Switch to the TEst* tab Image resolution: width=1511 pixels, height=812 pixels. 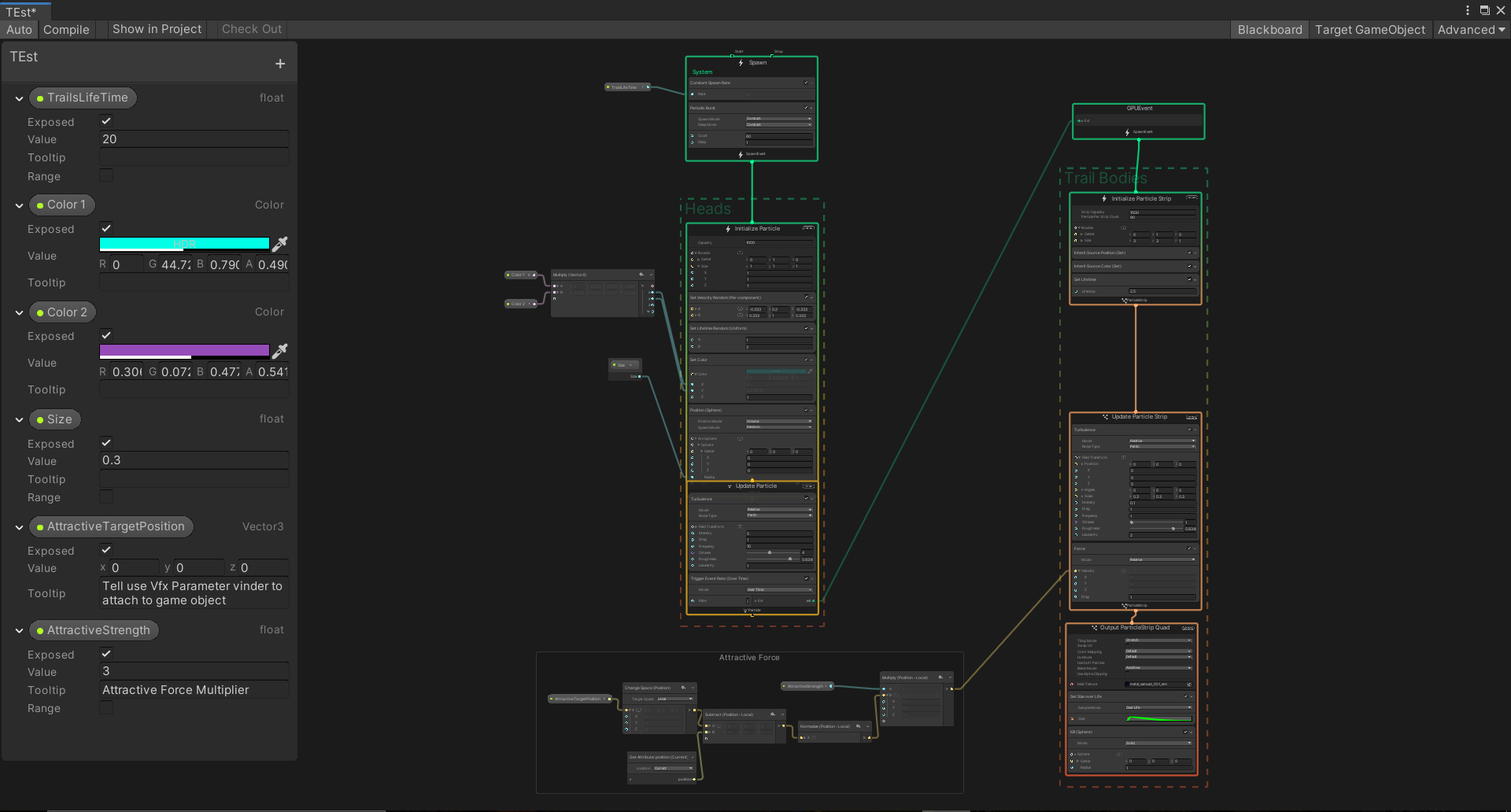tap(22, 12)
